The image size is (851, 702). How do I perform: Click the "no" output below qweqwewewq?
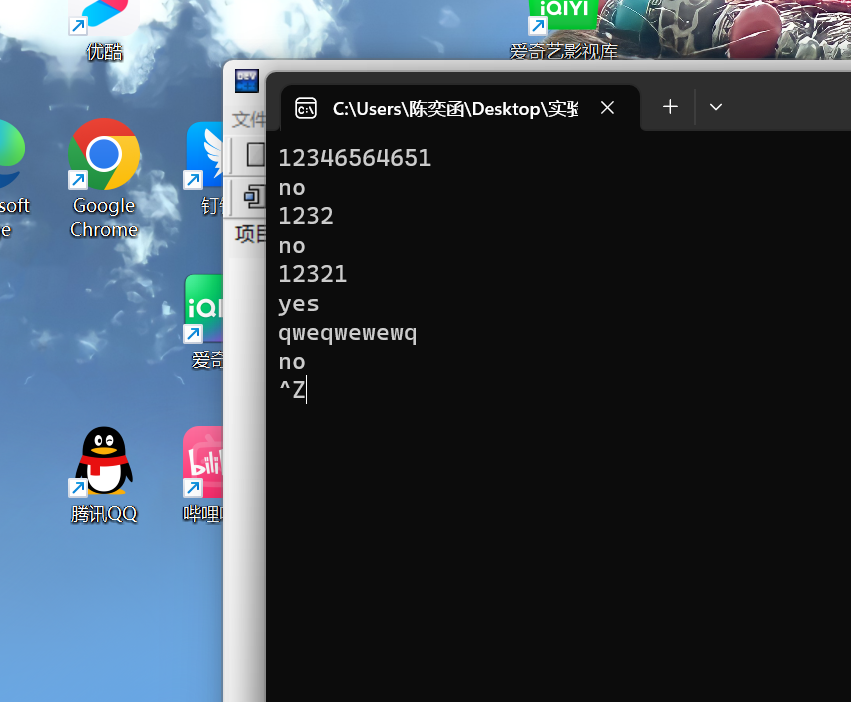pyautogui.click(x=292, y=362)
